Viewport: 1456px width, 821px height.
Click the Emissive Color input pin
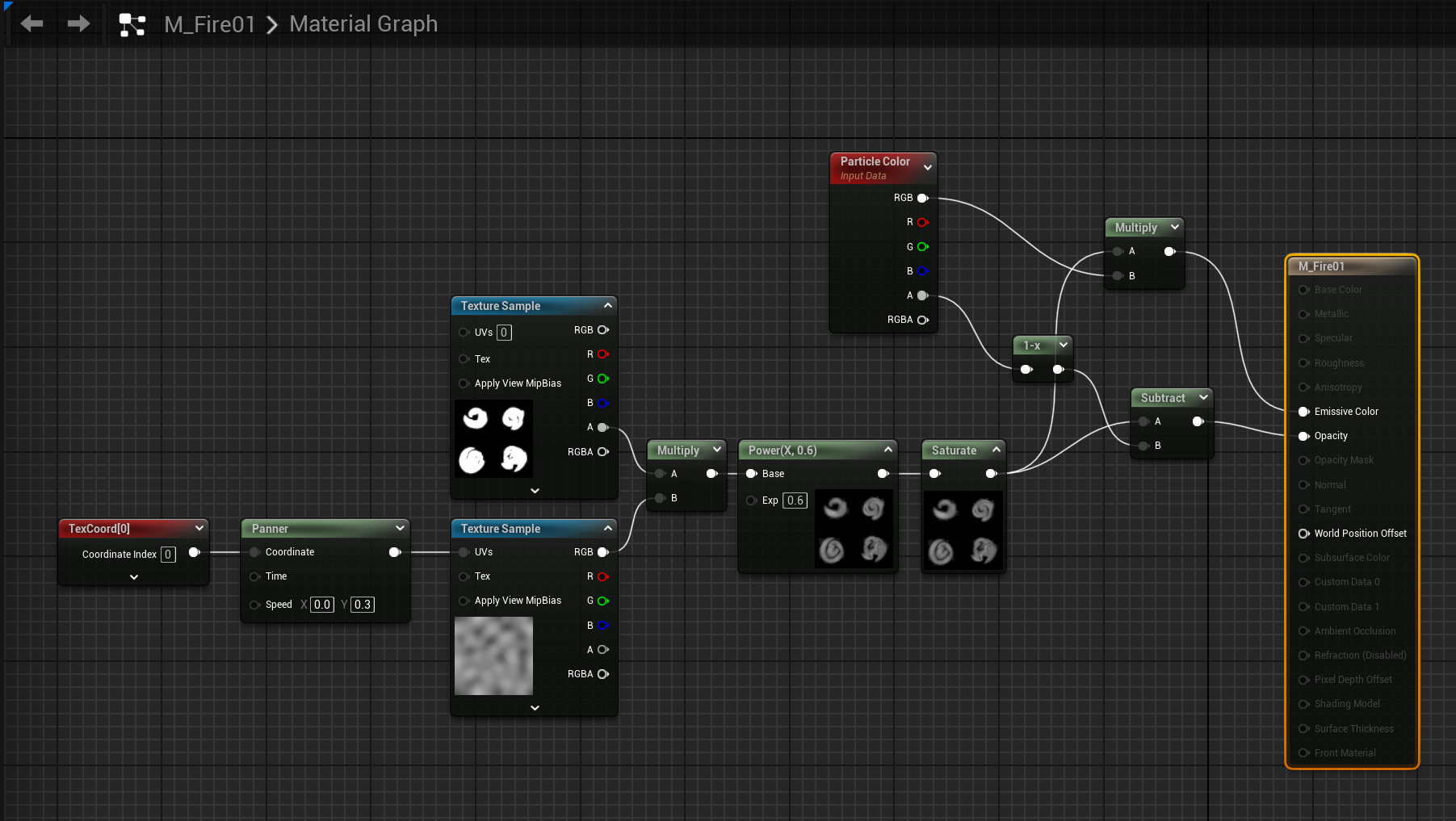click(x=1303, y=412)
